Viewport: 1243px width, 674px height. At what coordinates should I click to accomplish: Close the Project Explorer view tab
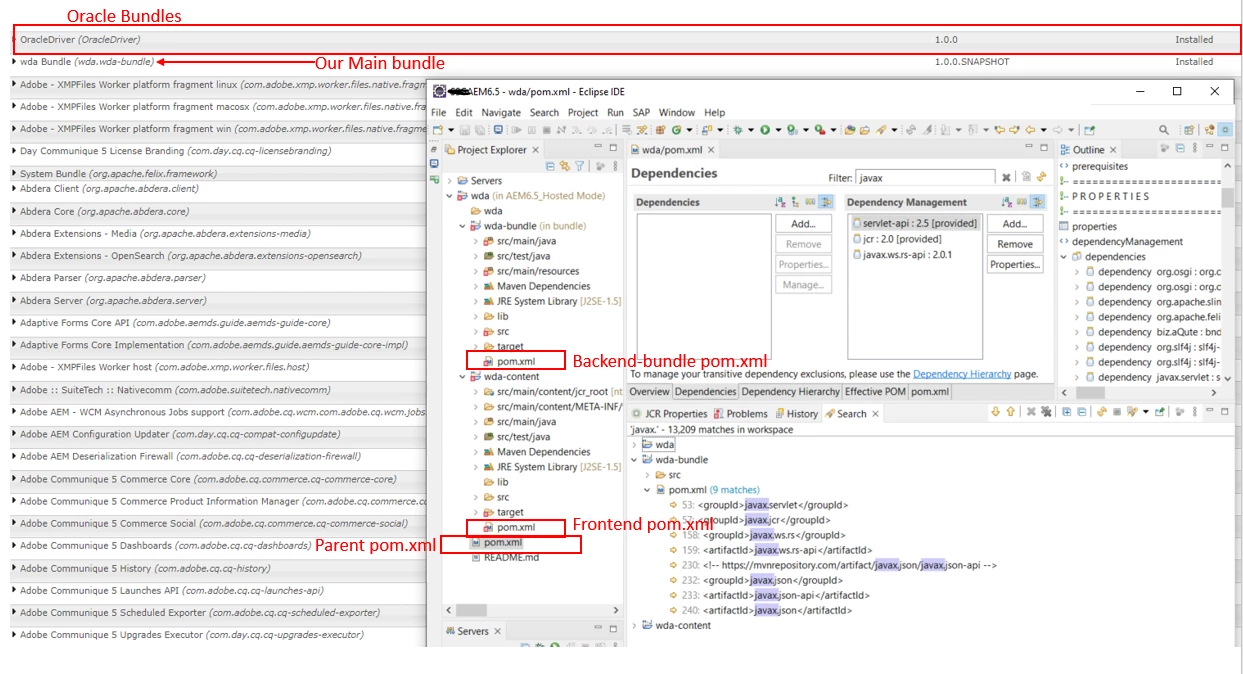(x=535, y=150)
